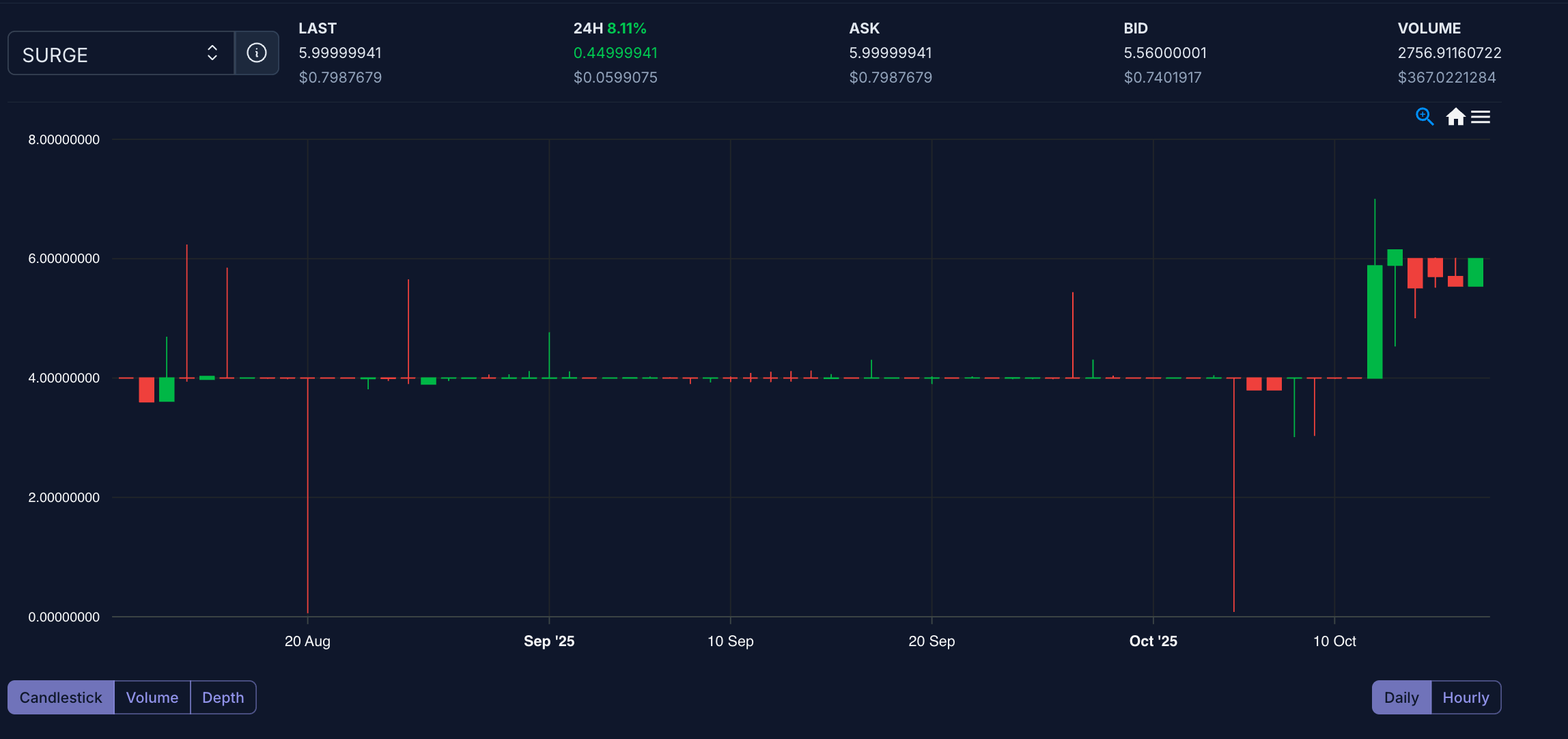Click the info circle icon beside SURGE
1568x739 pixels.
[256, 53]
